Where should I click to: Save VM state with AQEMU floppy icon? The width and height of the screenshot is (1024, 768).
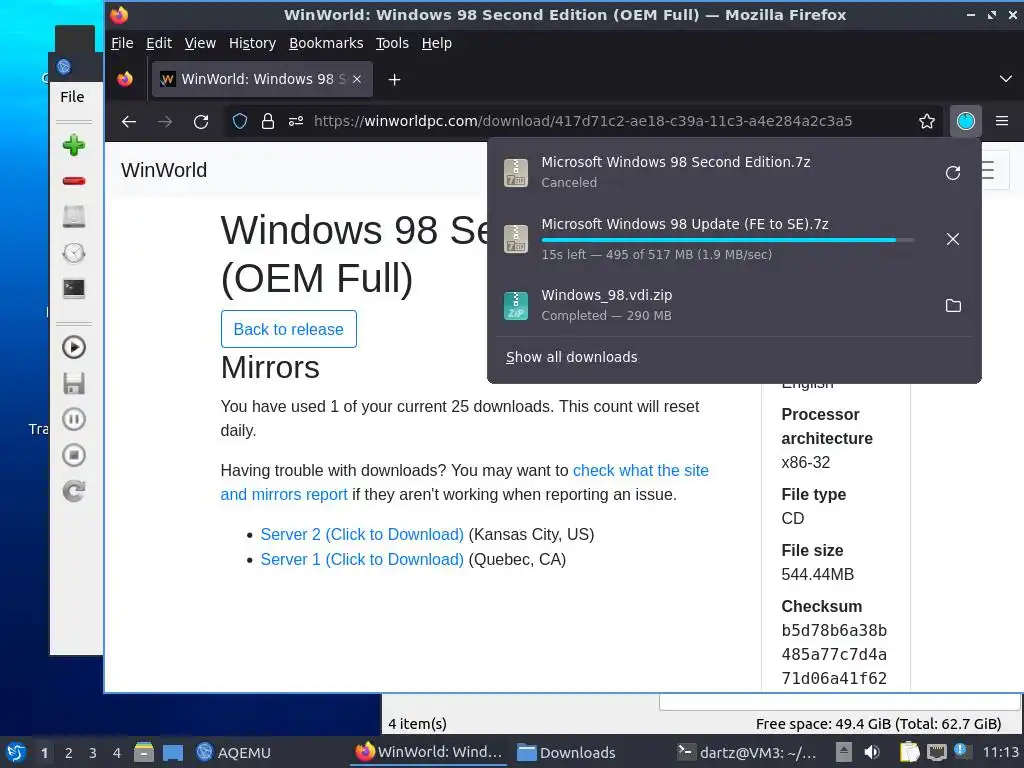click(74, 383)
